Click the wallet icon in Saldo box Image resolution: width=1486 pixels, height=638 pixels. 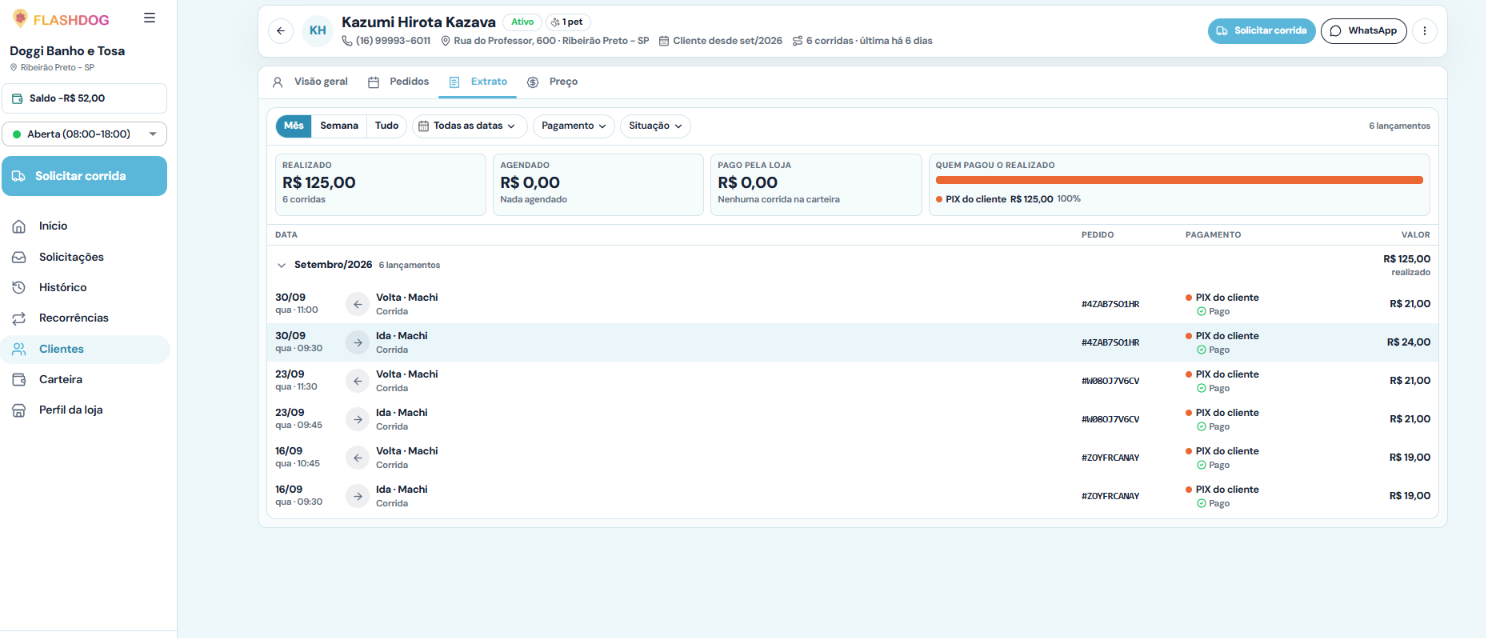[18, 98]
